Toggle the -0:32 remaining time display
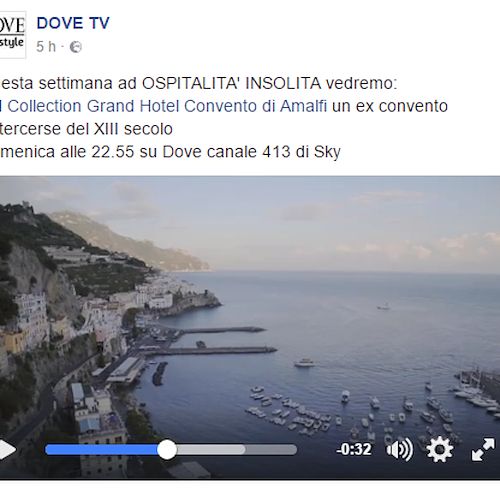The height and width of the screenshot is (500, 500). pos(354,449)
